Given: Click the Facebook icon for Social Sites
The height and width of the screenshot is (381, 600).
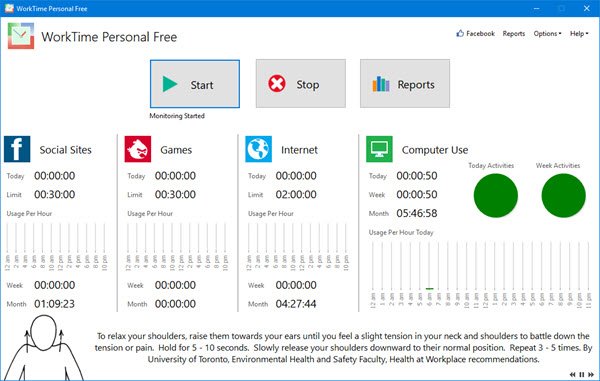Looking at the screenshot, I should (x=17, y=149).
